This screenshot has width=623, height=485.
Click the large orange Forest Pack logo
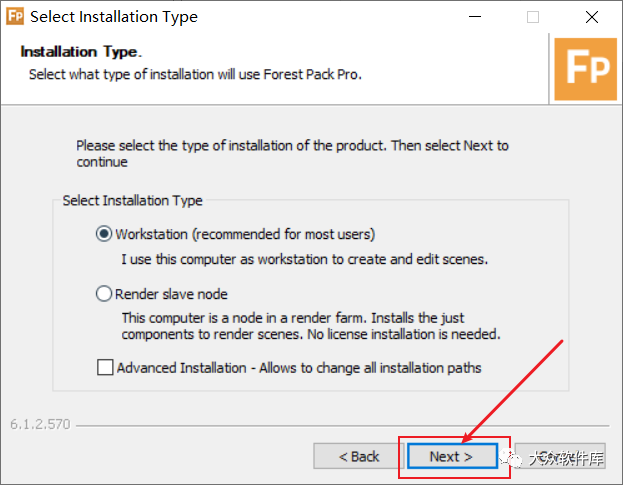585,69
